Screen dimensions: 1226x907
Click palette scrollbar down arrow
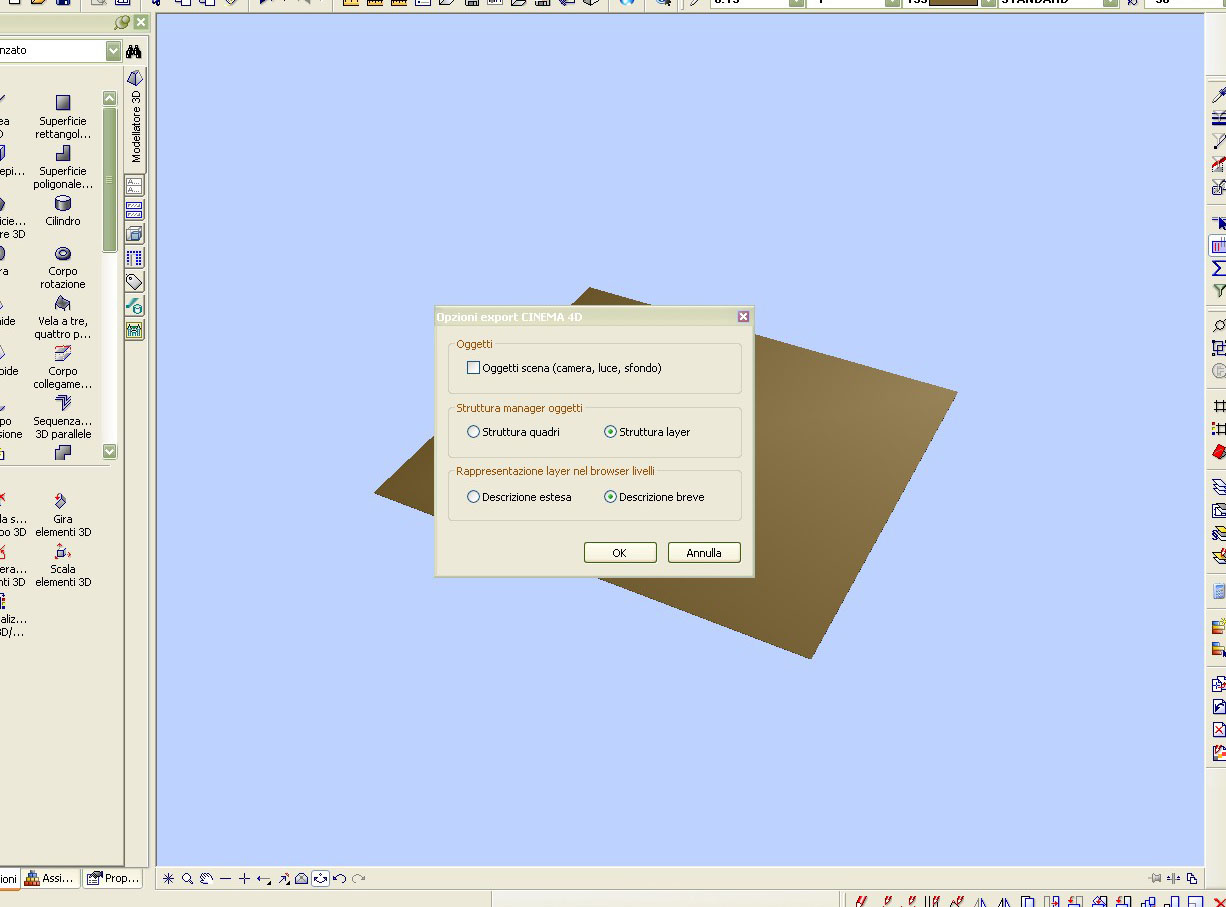[x=110, y=451]
